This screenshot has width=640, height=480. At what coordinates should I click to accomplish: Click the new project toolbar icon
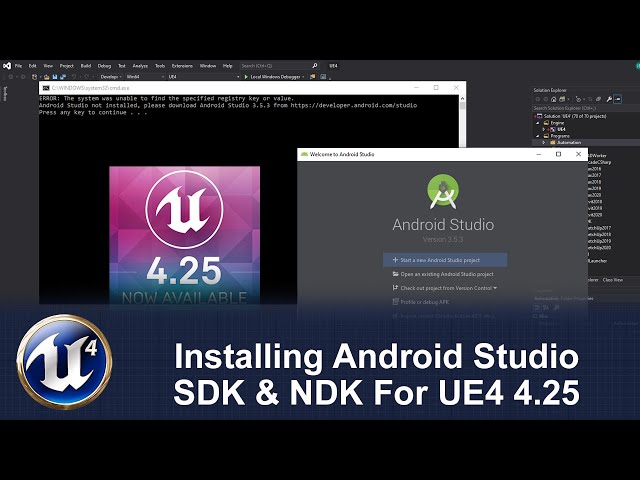35,76
